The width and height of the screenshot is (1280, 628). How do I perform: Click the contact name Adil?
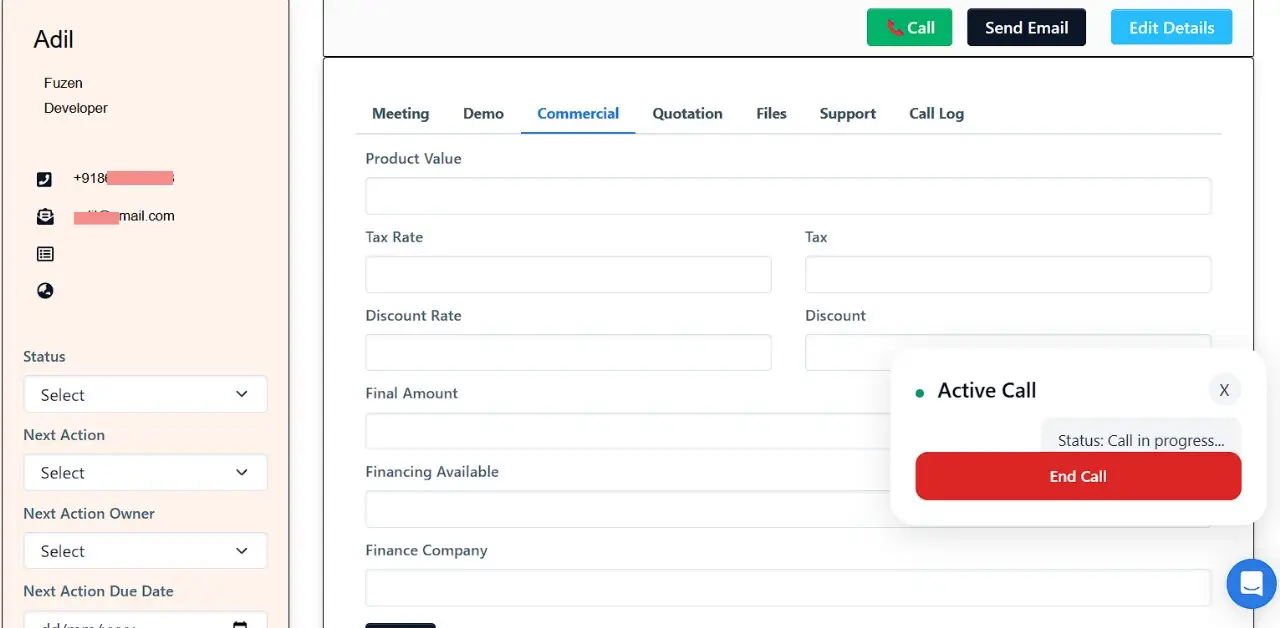pyautogui.click(x=54, y=39)
